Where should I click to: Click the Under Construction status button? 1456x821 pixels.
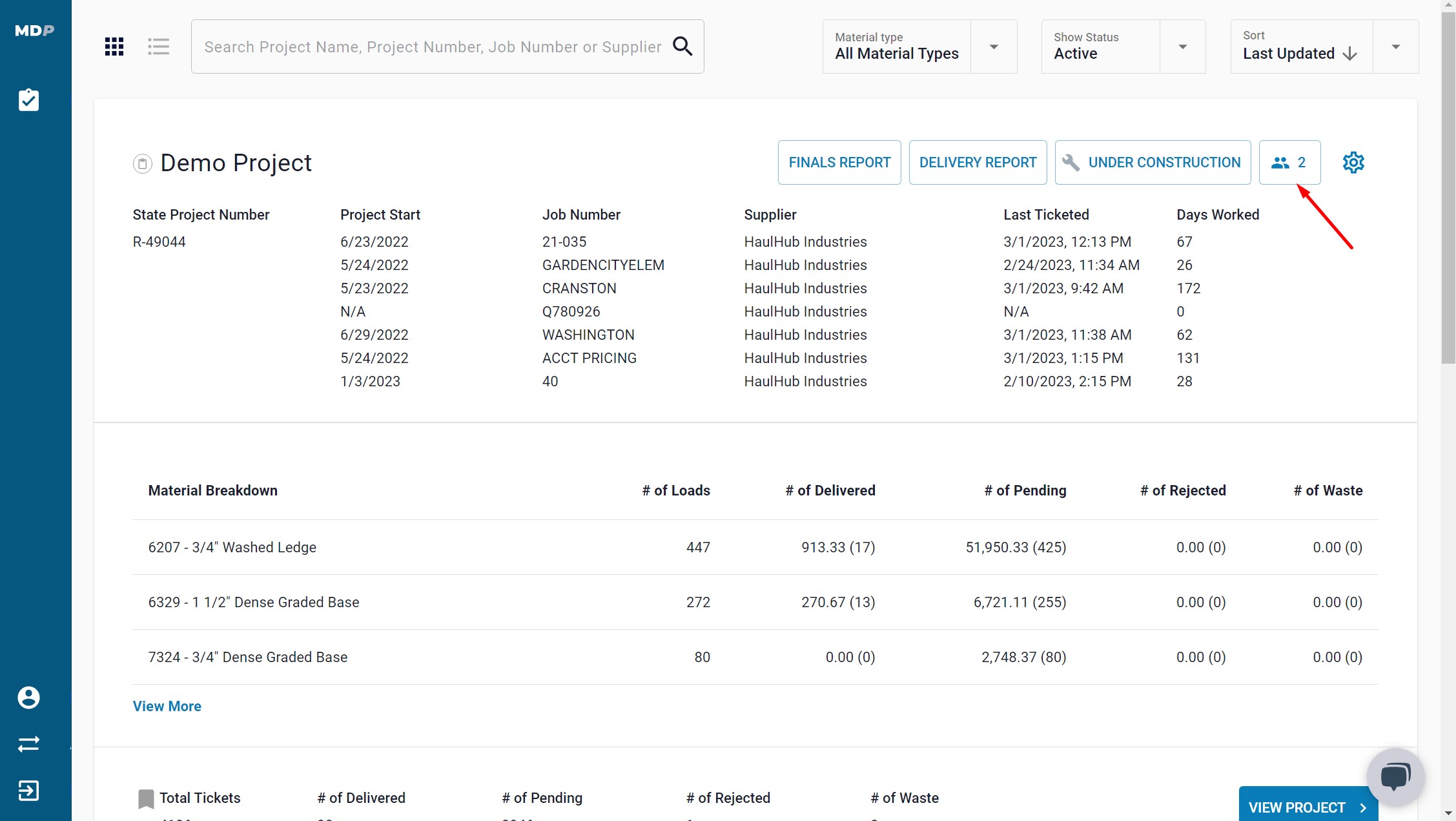pos(1153,162)
